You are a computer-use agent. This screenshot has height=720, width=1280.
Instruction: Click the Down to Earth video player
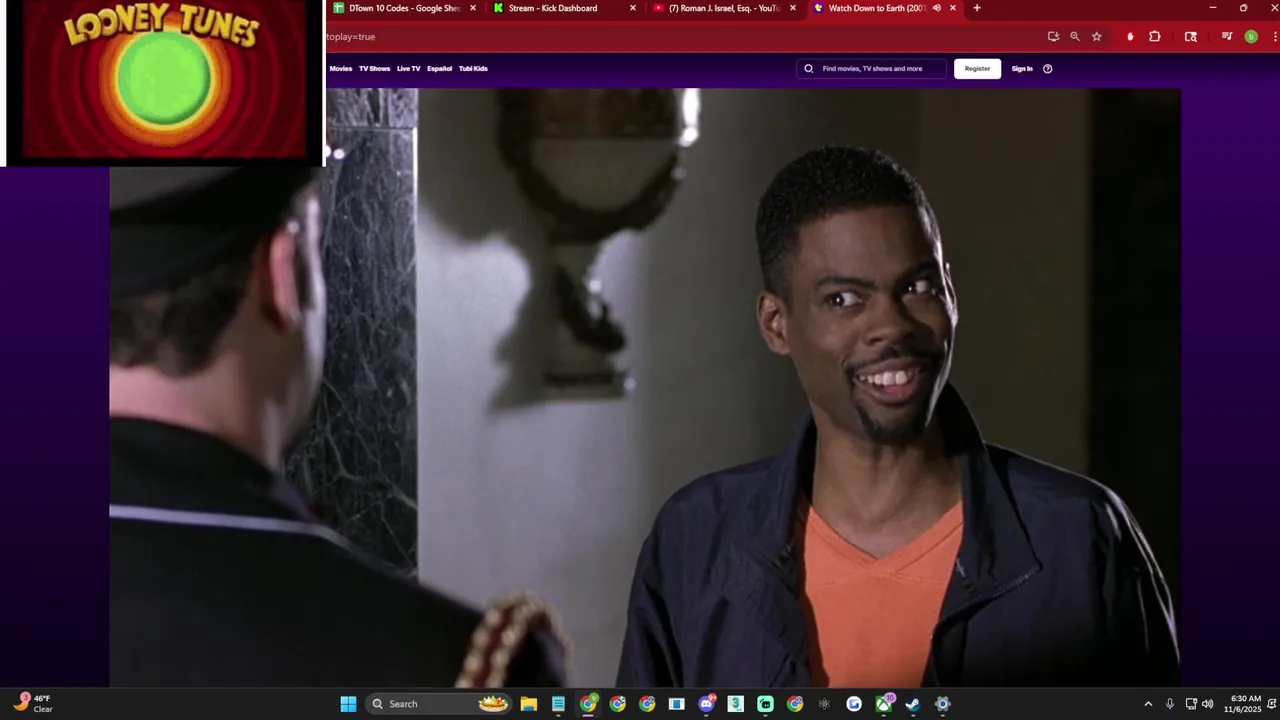pyautogui.click(x=645, y=387)
